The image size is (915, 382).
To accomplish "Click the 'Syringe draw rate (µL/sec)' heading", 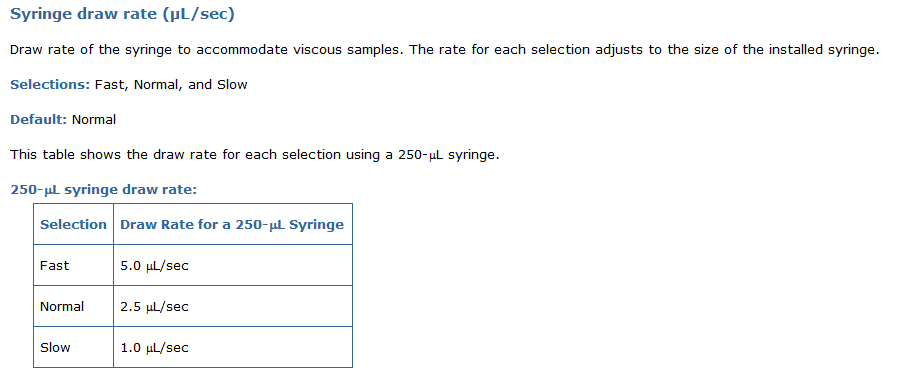I will pyautogui.click(x=123, y=14).
